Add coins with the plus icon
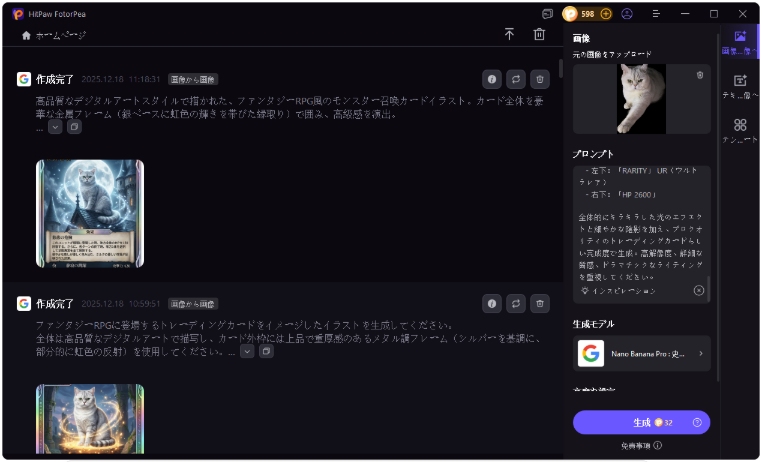The image size is (762, 462). tap(606, 14)
